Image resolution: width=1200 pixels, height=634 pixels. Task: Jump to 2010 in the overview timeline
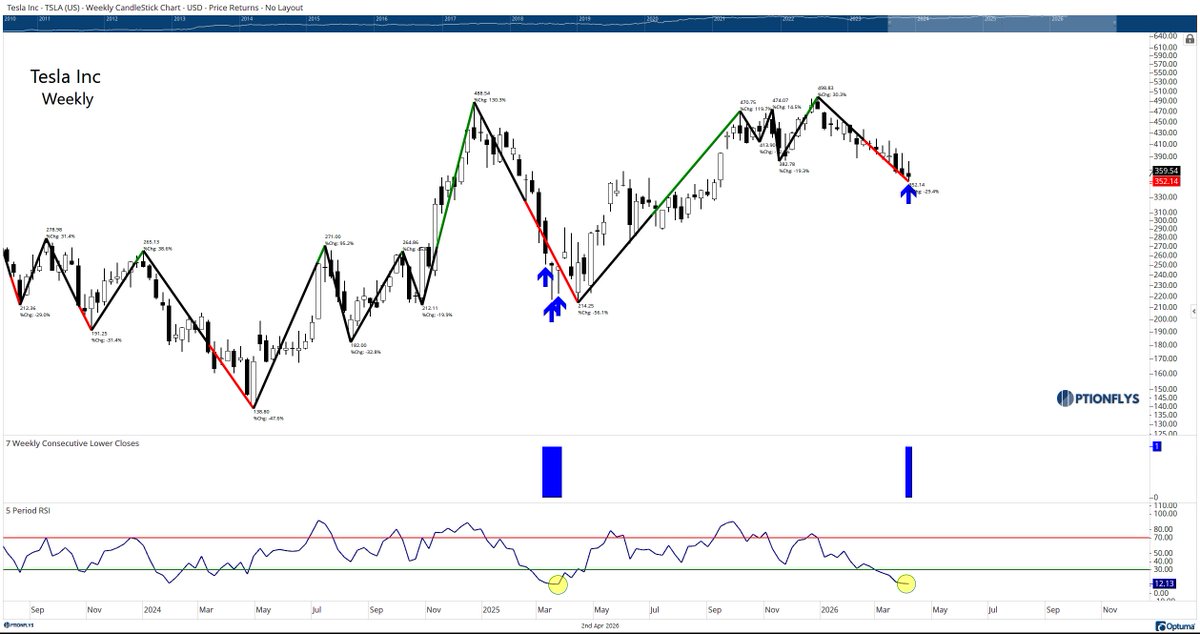pyautogui.click(x=10, y=19)
